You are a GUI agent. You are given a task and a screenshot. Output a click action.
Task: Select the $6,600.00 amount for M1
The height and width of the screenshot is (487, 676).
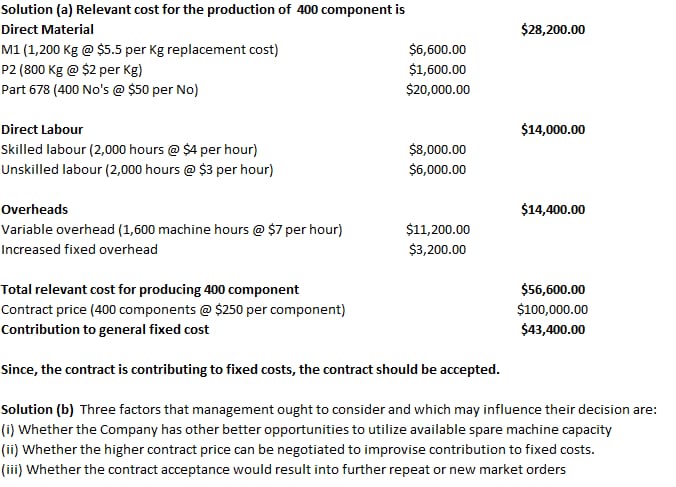[437, 50]
